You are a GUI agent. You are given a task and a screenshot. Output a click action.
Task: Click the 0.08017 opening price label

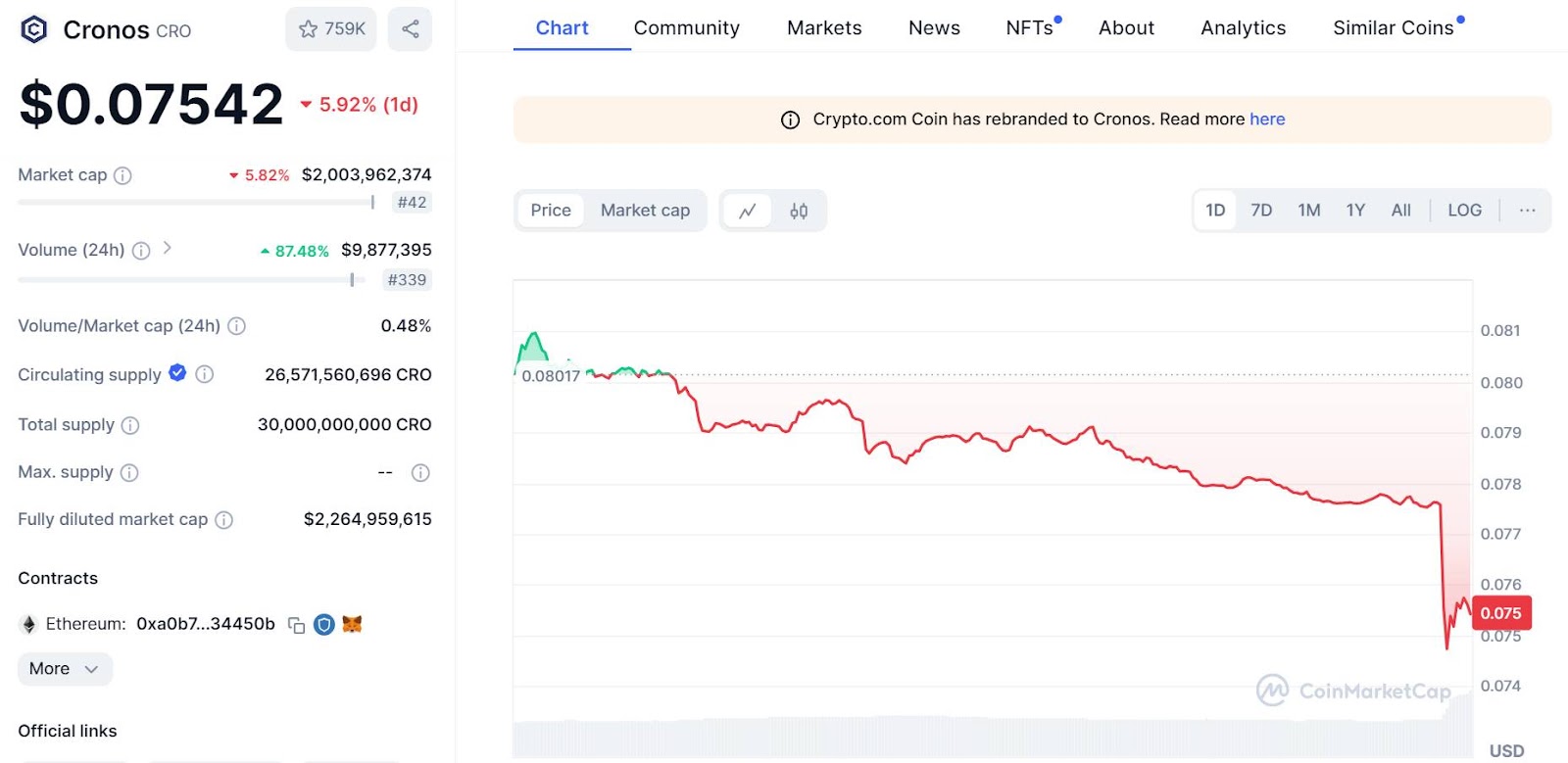[551, 376]
